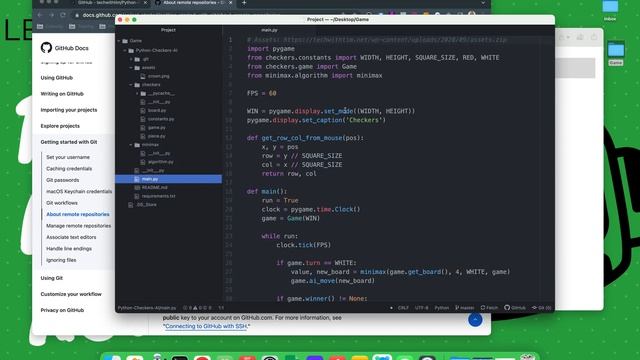Open the GitHub panel from status bar

(515, 308)
